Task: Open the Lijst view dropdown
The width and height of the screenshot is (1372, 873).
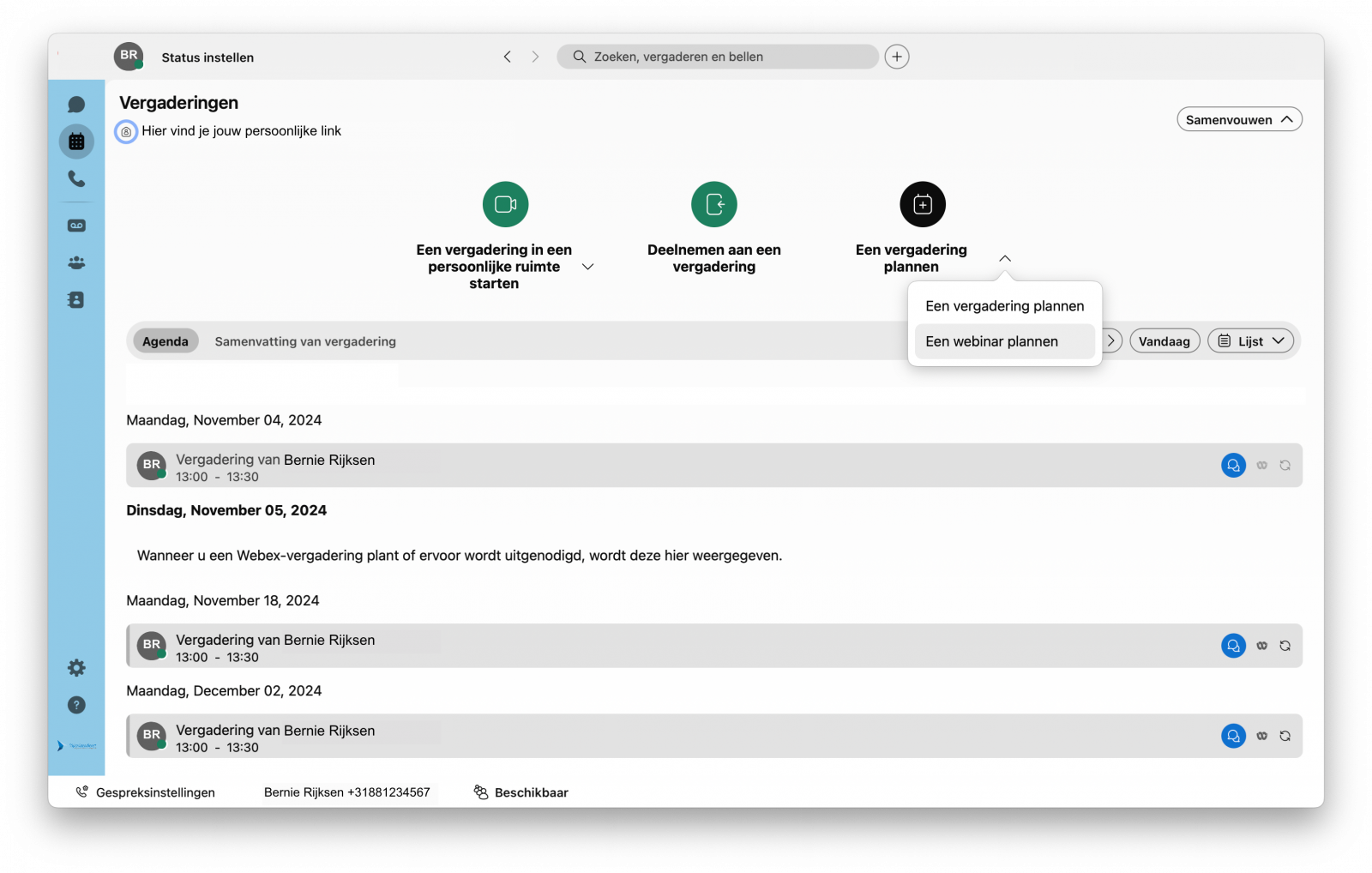Action: 1250,340
